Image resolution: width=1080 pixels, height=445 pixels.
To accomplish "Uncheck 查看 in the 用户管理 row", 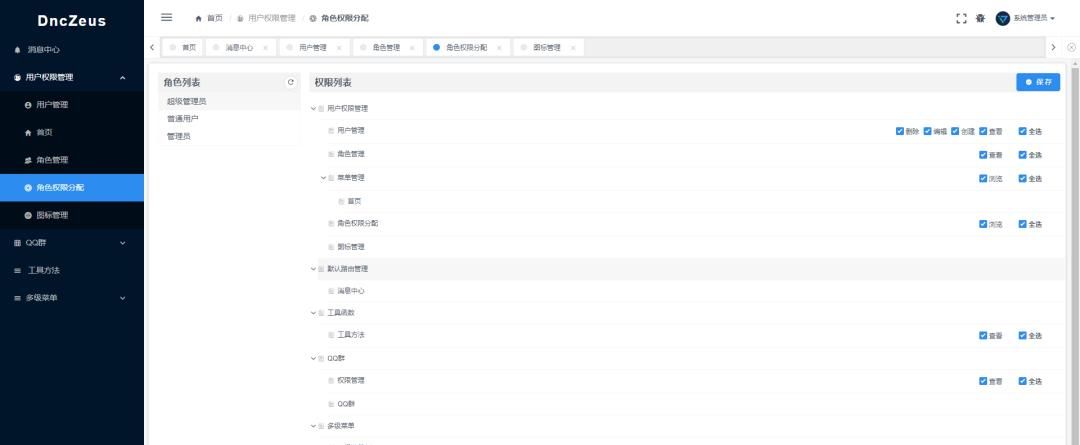I will (x=983, y=131).
